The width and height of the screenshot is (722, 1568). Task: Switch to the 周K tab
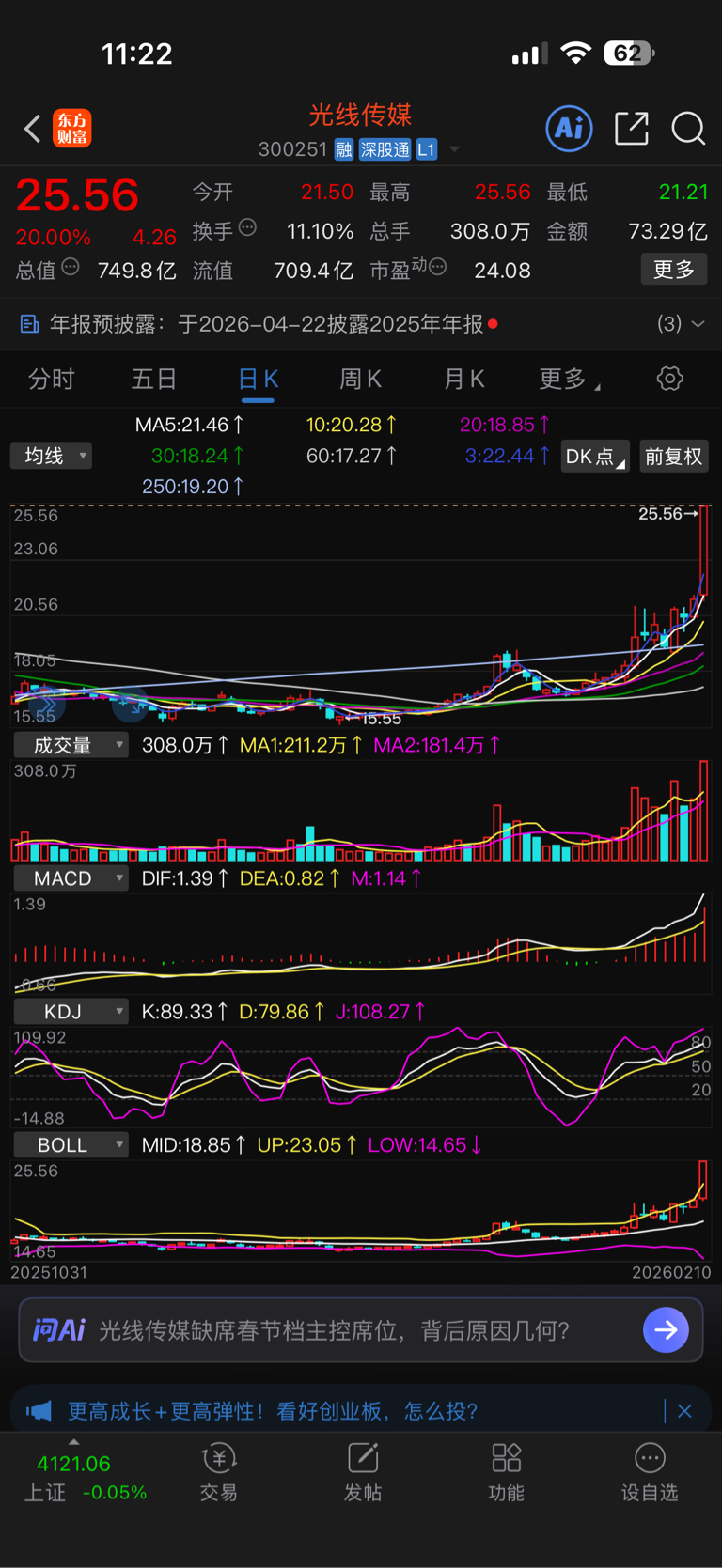(360, 380)
